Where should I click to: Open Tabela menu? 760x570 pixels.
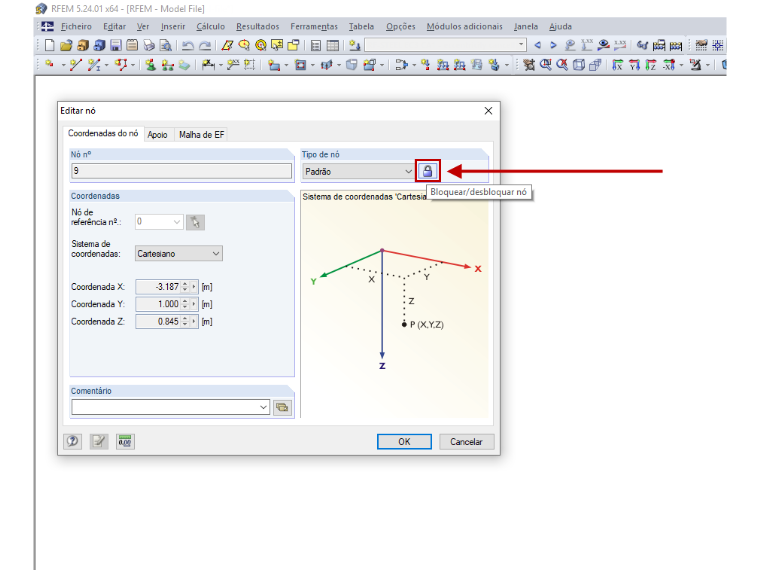tap(362, 27)
